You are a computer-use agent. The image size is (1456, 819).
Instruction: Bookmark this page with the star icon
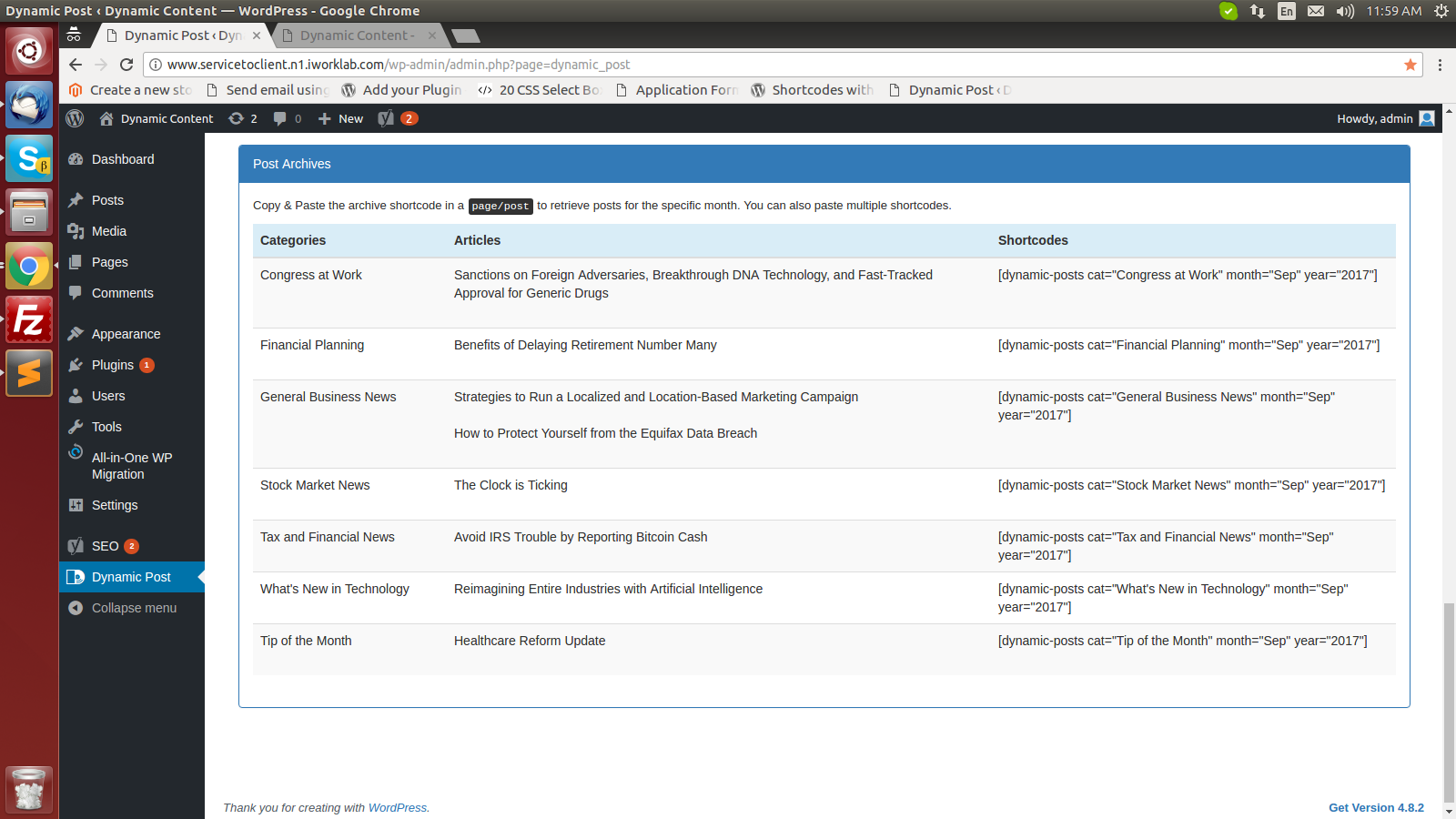click(x=1410, y=65)
